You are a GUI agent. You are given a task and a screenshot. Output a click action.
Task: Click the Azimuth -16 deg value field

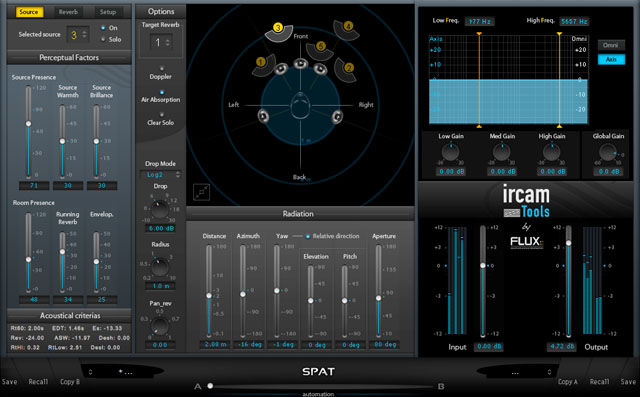click(249, 345)
